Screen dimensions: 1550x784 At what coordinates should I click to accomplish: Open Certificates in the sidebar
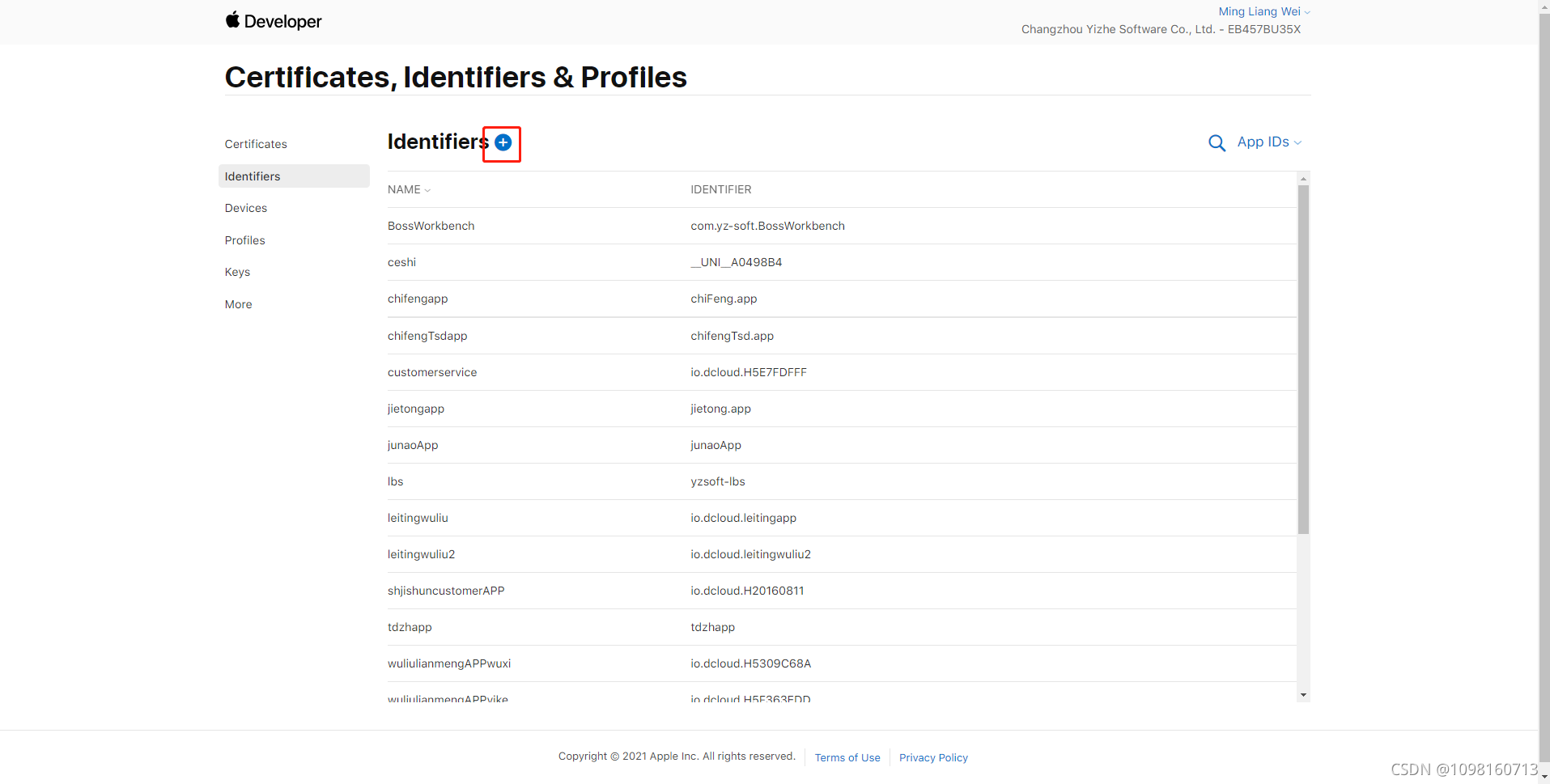pos(256,144)
